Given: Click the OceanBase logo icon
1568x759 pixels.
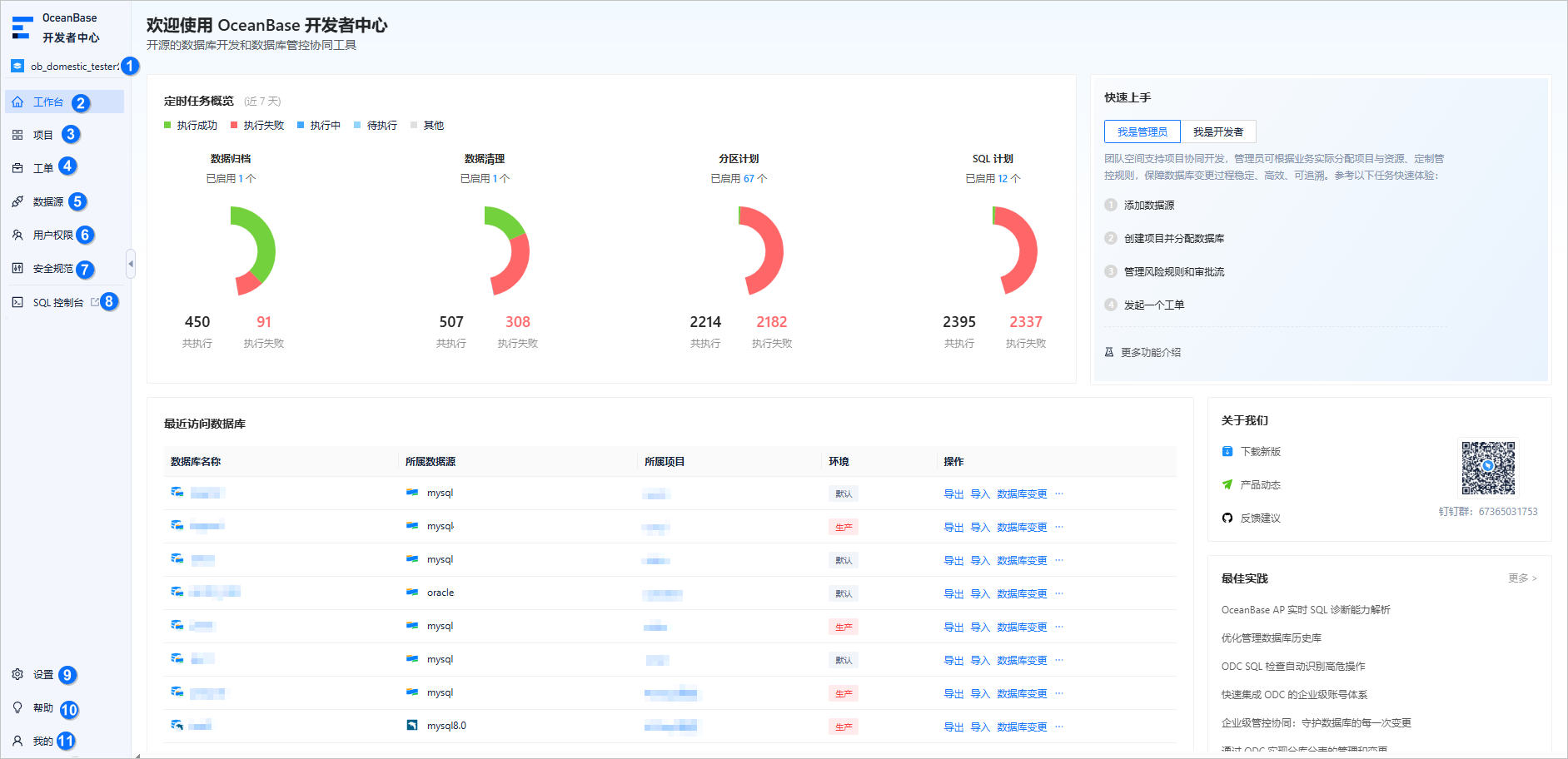Looking at the screenshot, I should (22, 27).
